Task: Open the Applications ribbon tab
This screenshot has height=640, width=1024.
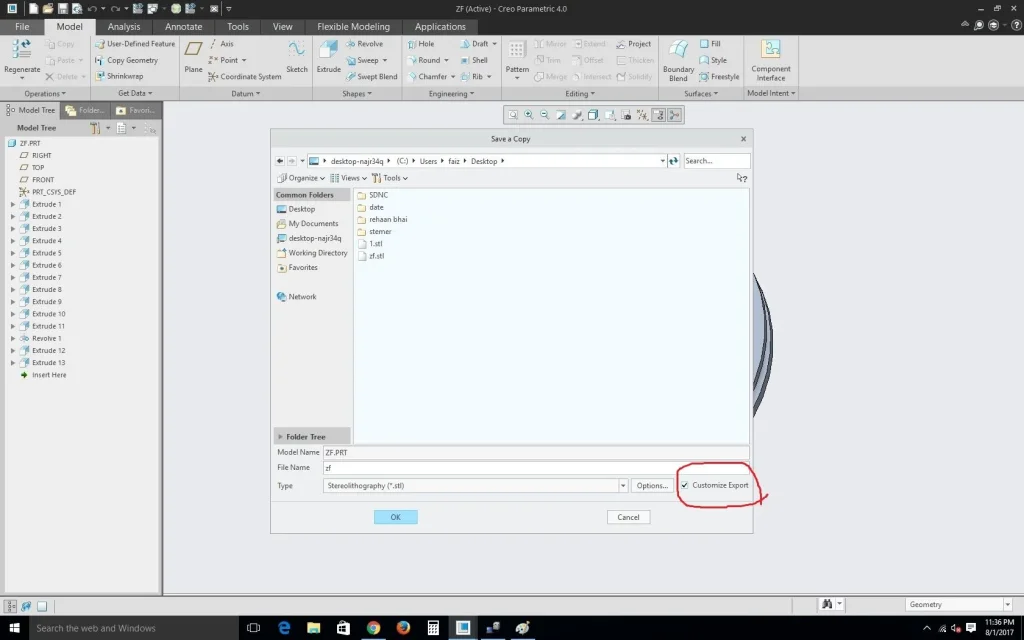Action: [440, 27]
